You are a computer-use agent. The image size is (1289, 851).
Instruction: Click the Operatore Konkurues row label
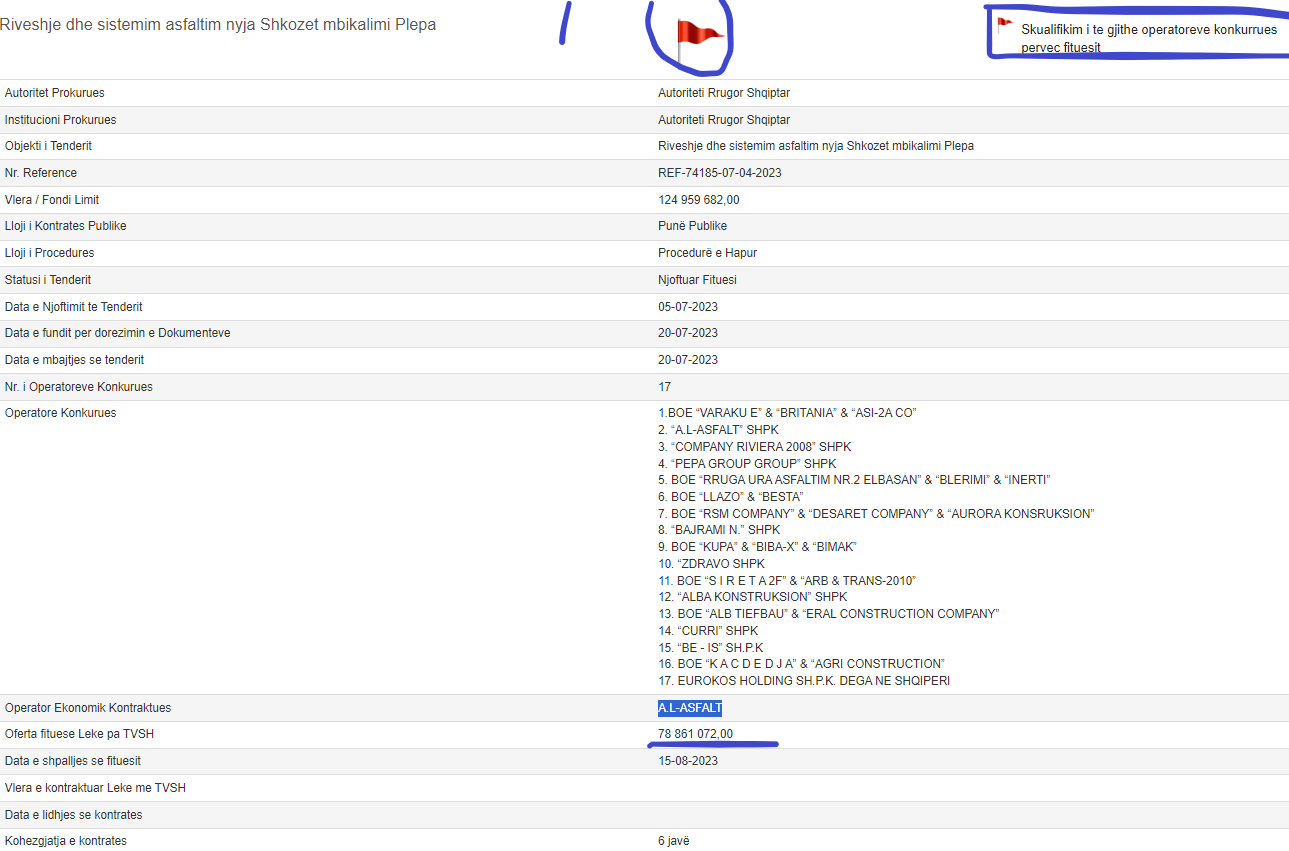point(60,413)
